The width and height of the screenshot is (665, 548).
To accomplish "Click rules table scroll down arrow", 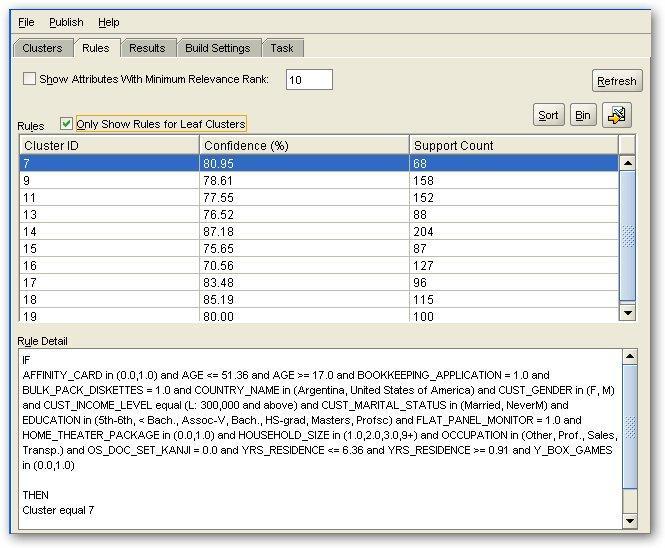I will click(628, 313).
